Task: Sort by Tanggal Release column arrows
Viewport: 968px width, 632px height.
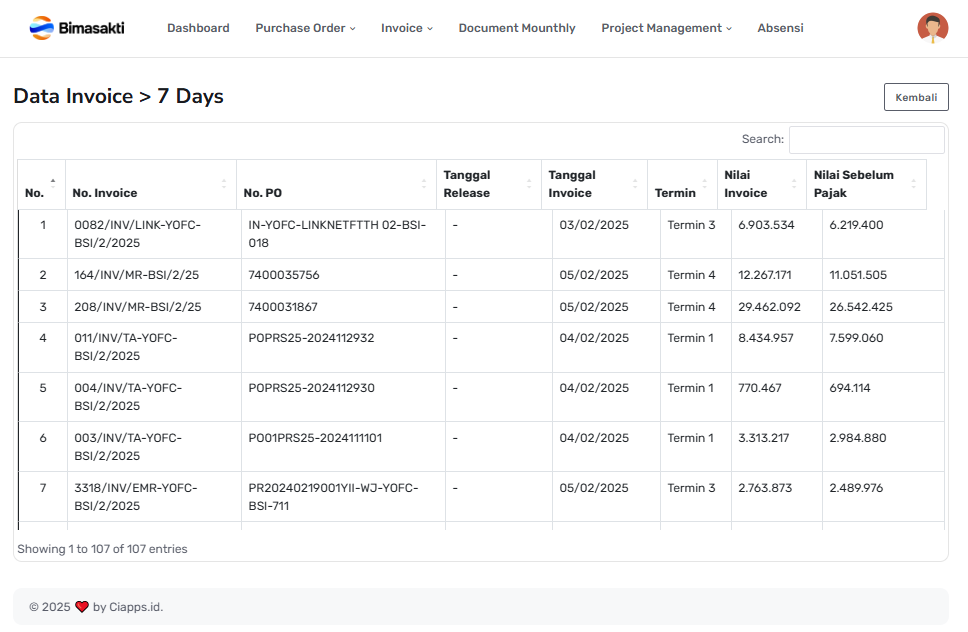Action: 529,185
